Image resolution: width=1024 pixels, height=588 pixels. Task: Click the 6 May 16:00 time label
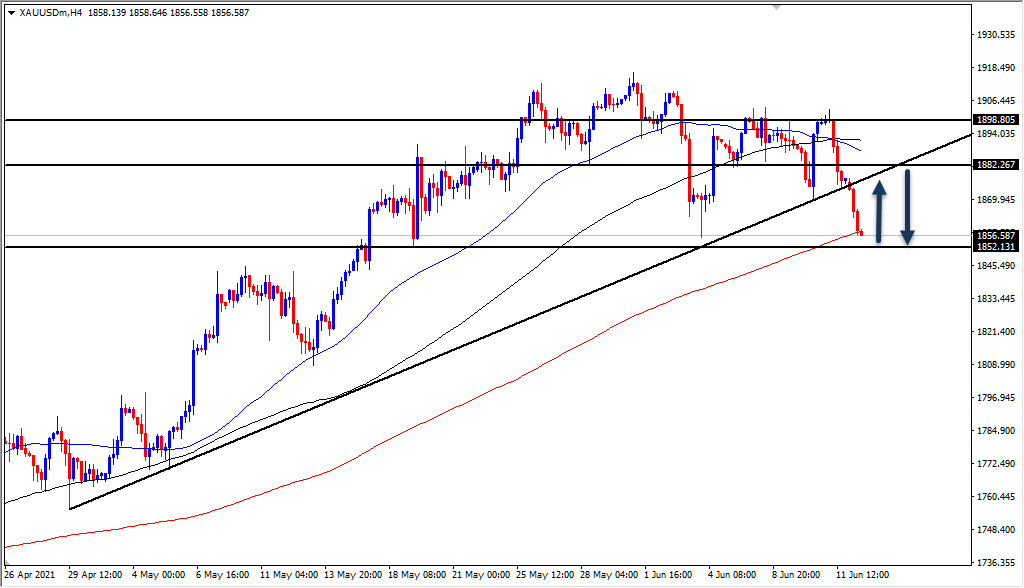(x=223, y=575)
